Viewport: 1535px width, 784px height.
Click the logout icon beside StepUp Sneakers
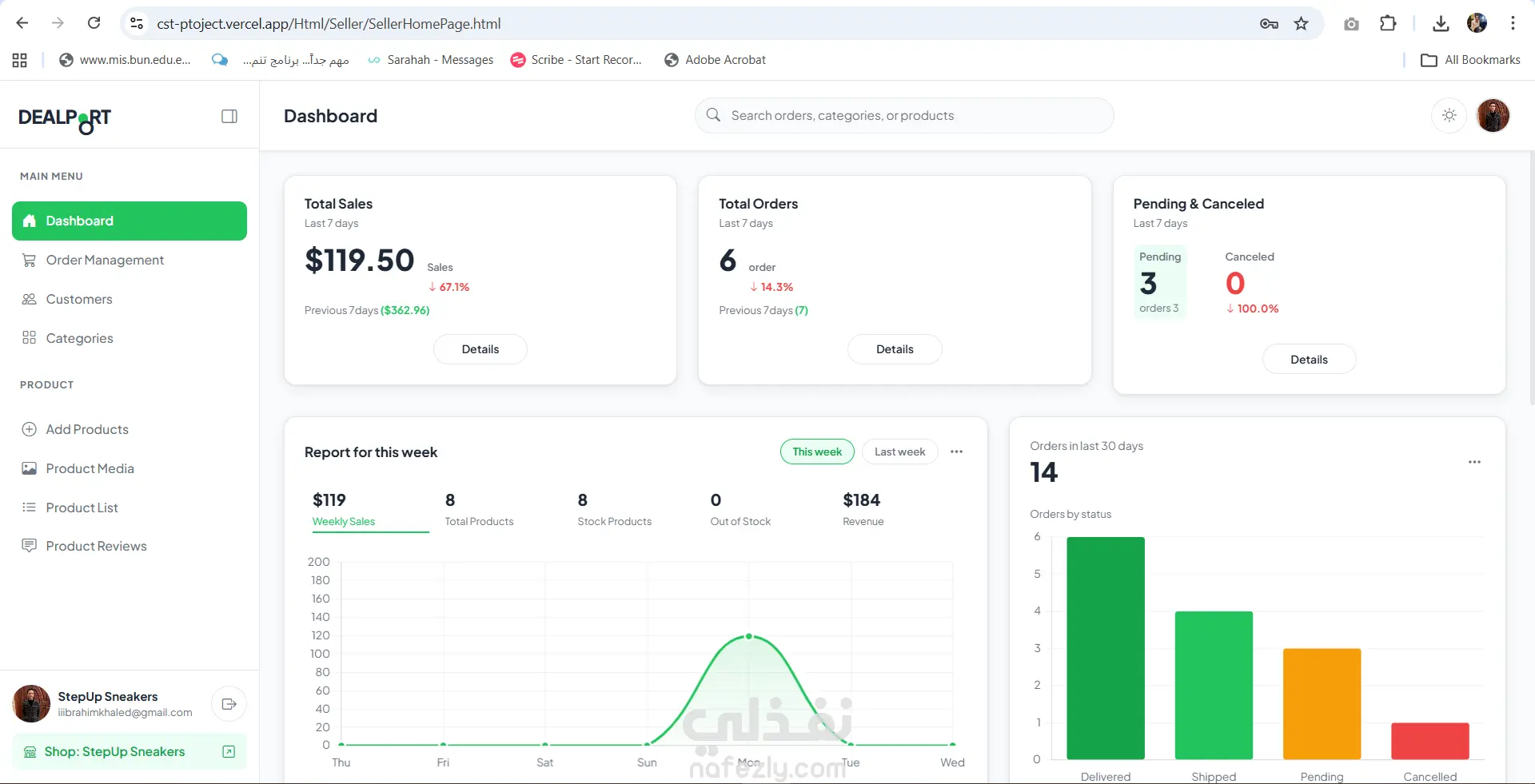pyautogui.click(x=229, y=704)
